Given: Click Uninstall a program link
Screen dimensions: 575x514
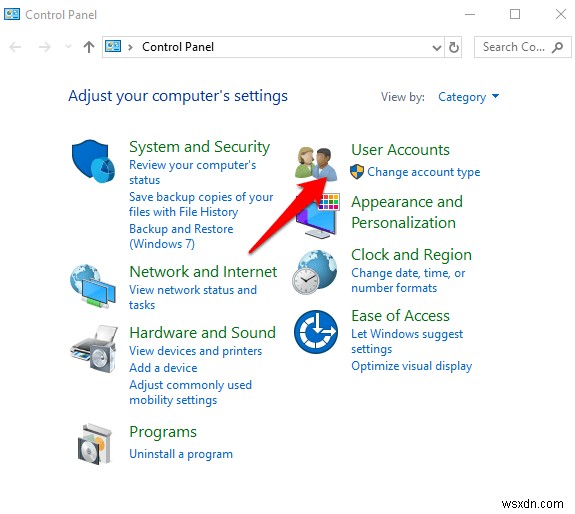Looking at the screenshot, I should pos(181,454).
